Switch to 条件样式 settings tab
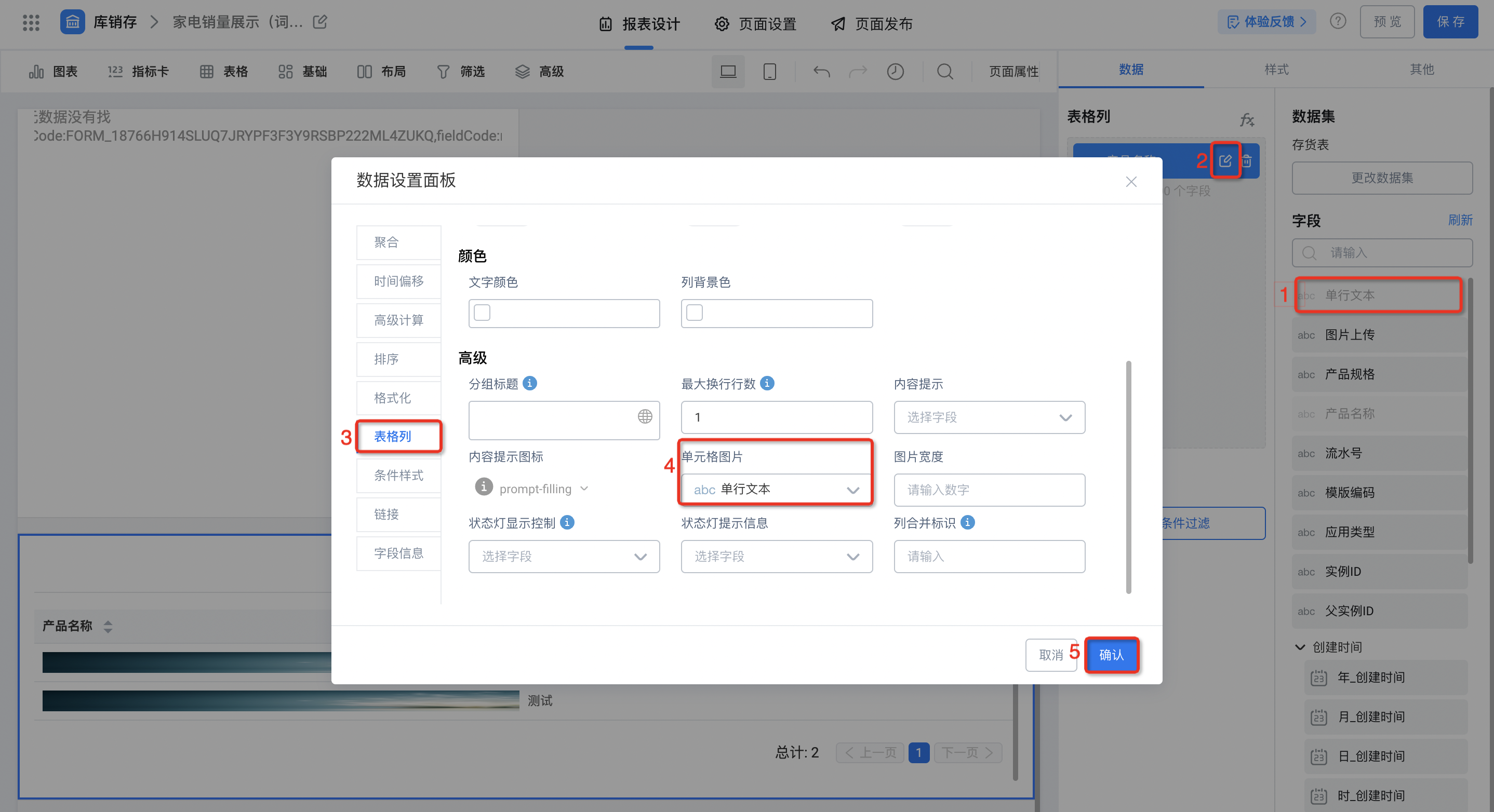This screenshot has width=1494, height=812. coord(398,475)
